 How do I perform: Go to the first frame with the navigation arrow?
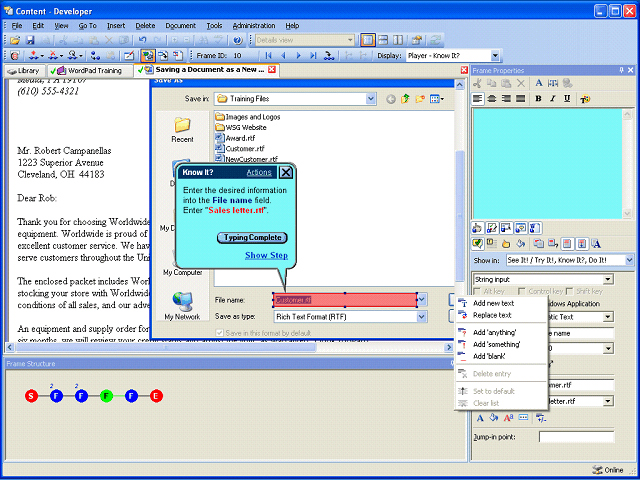coord(268,56)
